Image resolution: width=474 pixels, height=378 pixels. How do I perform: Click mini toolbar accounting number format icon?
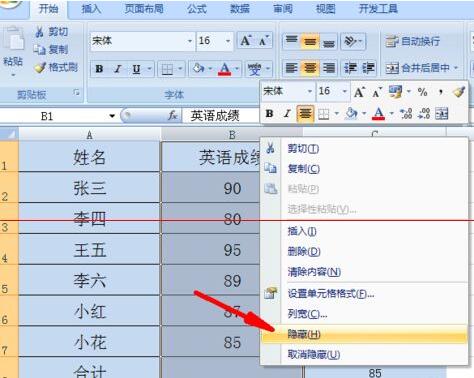396,92
